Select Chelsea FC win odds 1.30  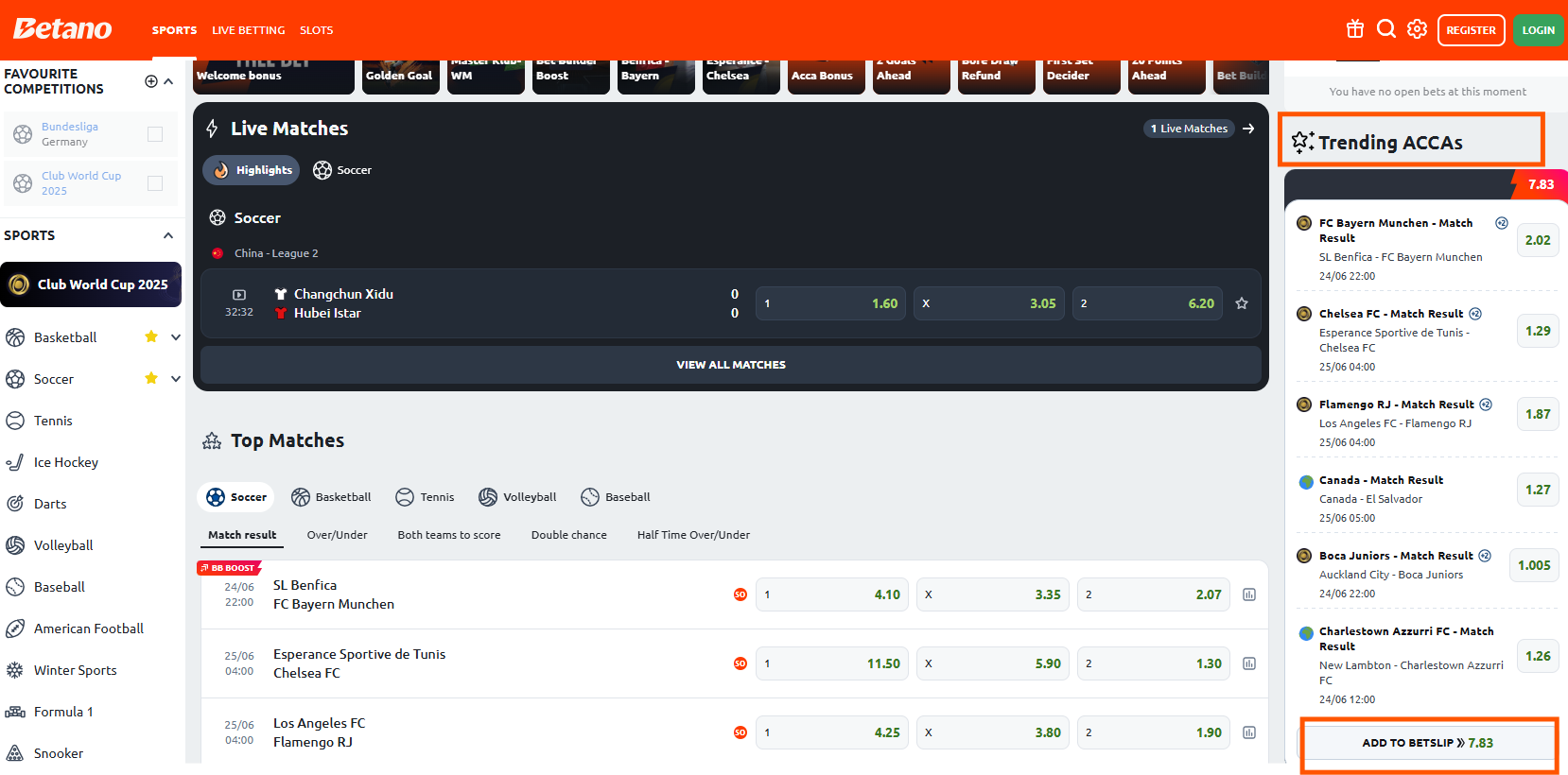tap(1154, 663)
